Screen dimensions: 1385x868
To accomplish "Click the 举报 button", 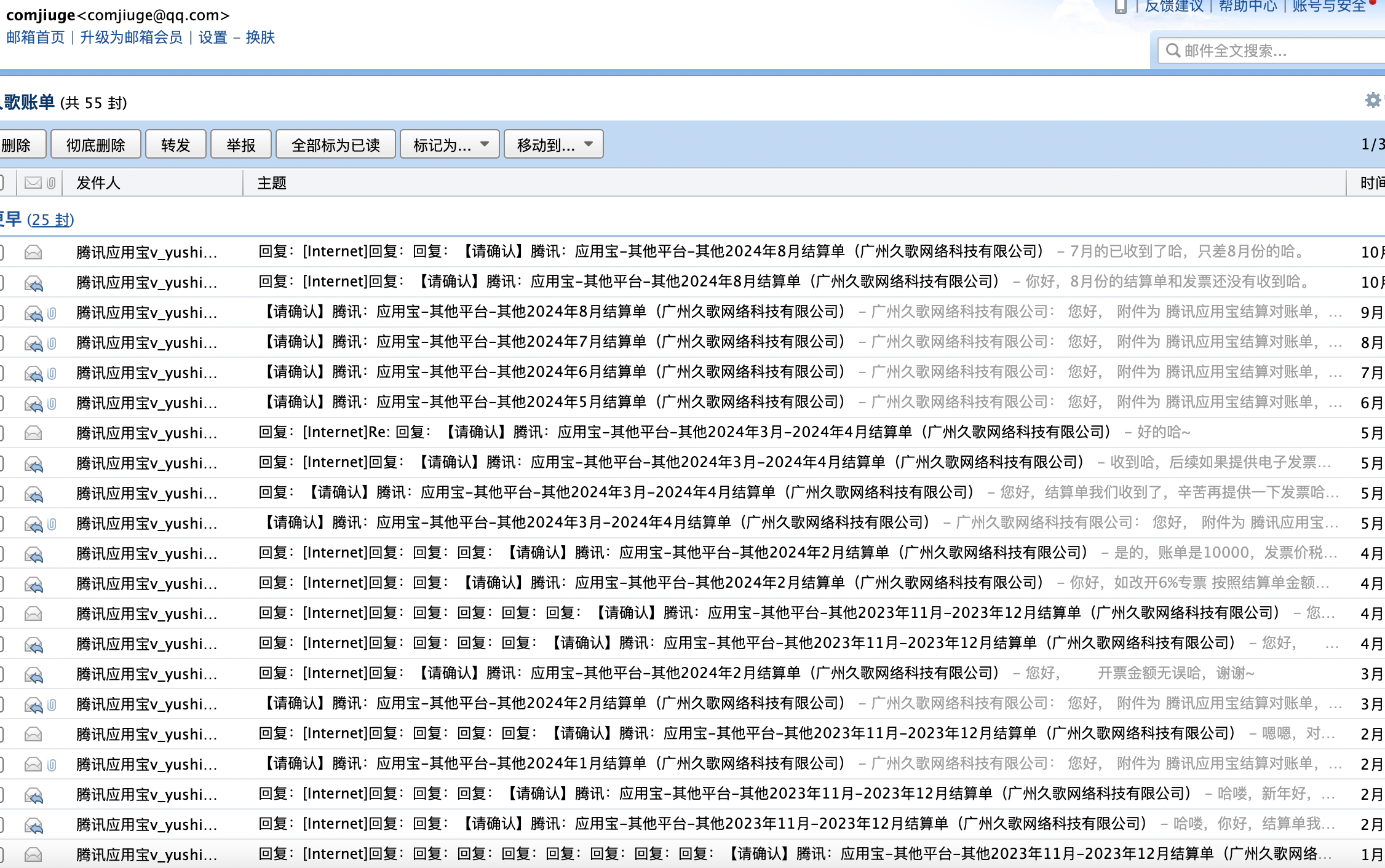I will pyautogui.click(x=241, y=144).
